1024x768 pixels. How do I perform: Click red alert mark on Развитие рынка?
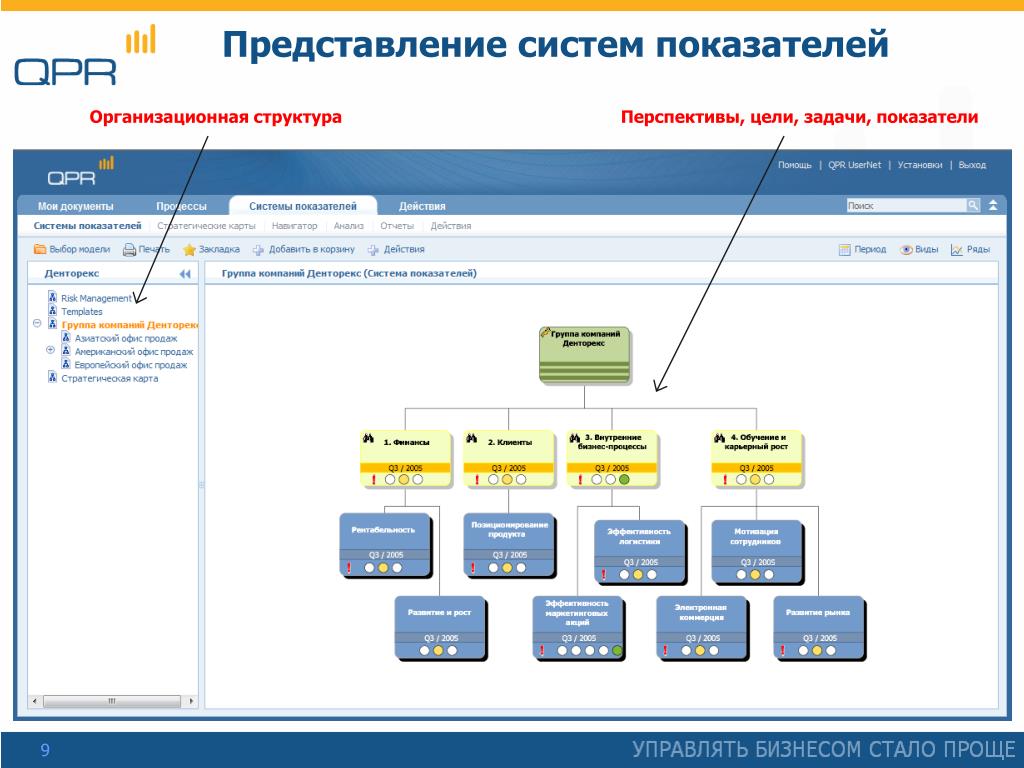(x=782, y=650)
